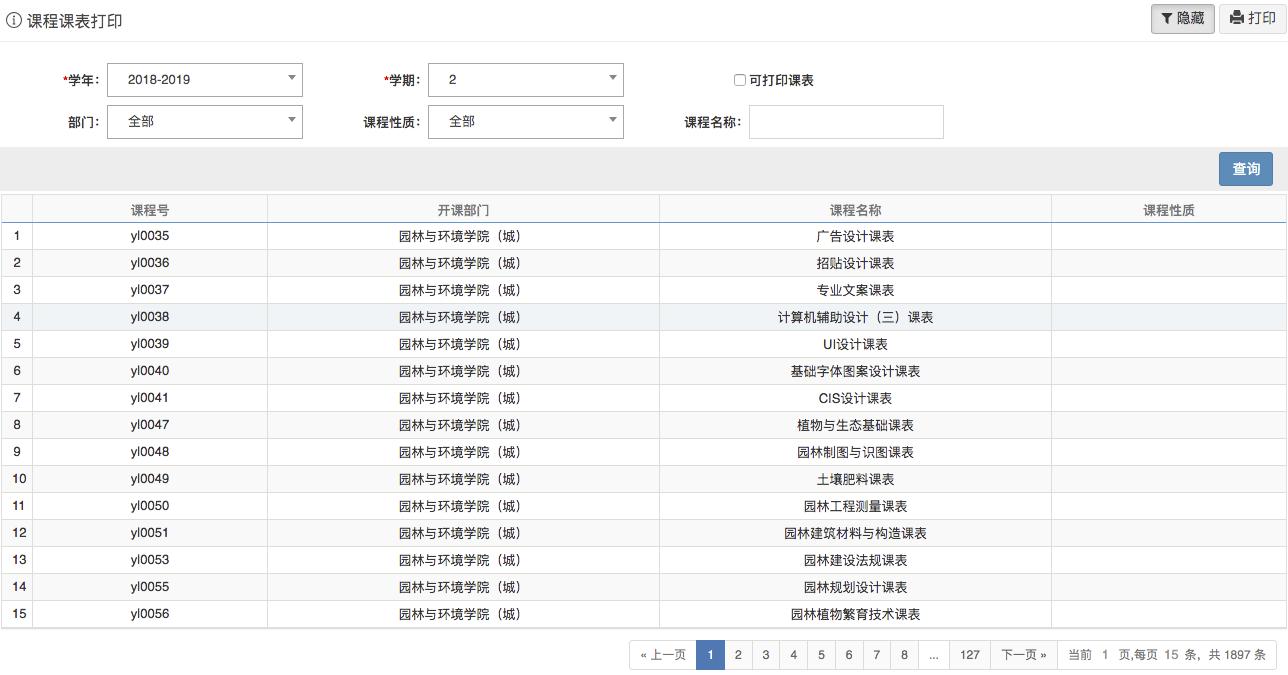Screen dimensions: 1288x675
Task: Click the ellipsis between pages 8 and 127
Action: pos(933,654)
